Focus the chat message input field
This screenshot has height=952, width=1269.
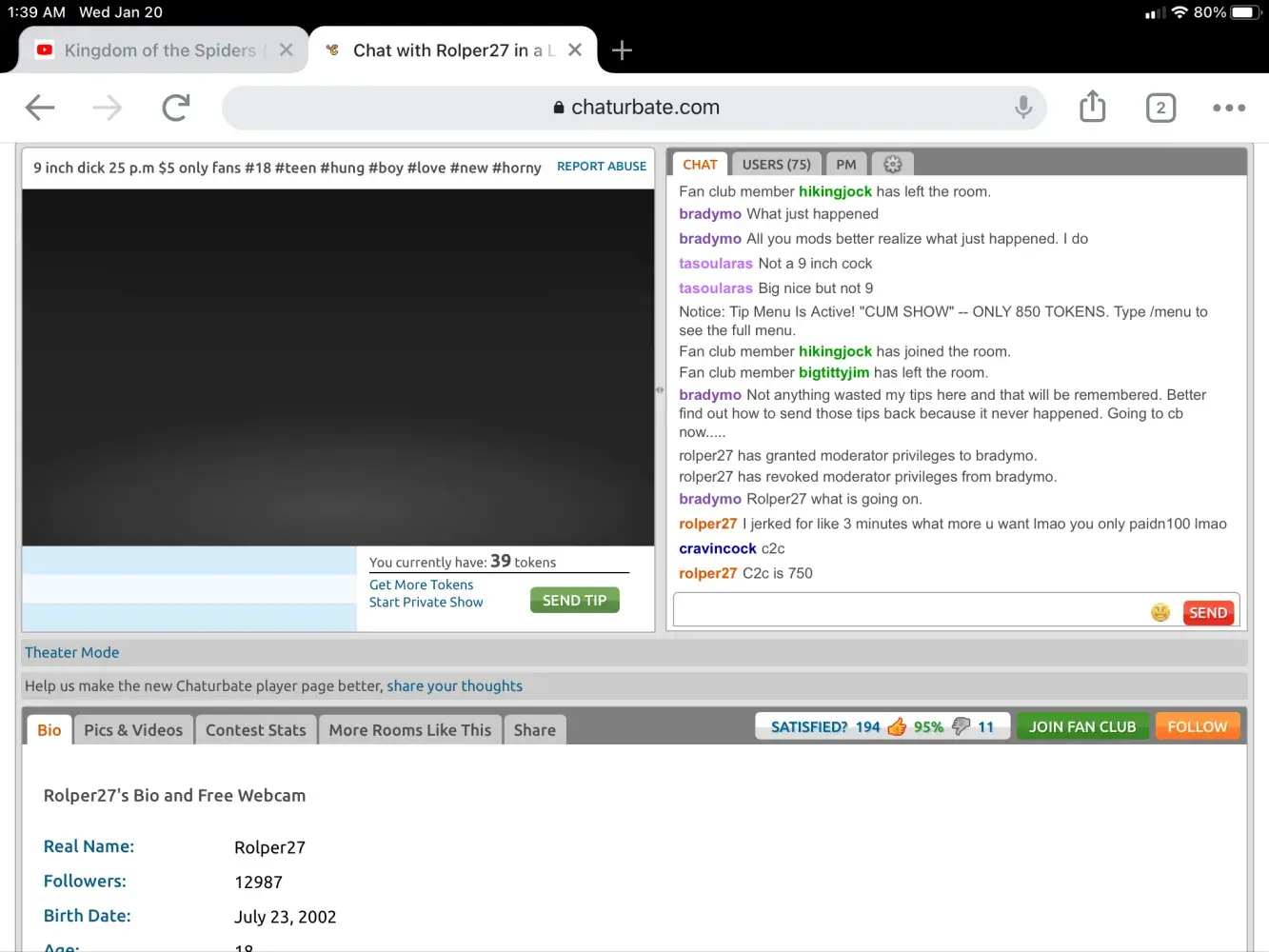pyautogui.click(x=909, y=612)
